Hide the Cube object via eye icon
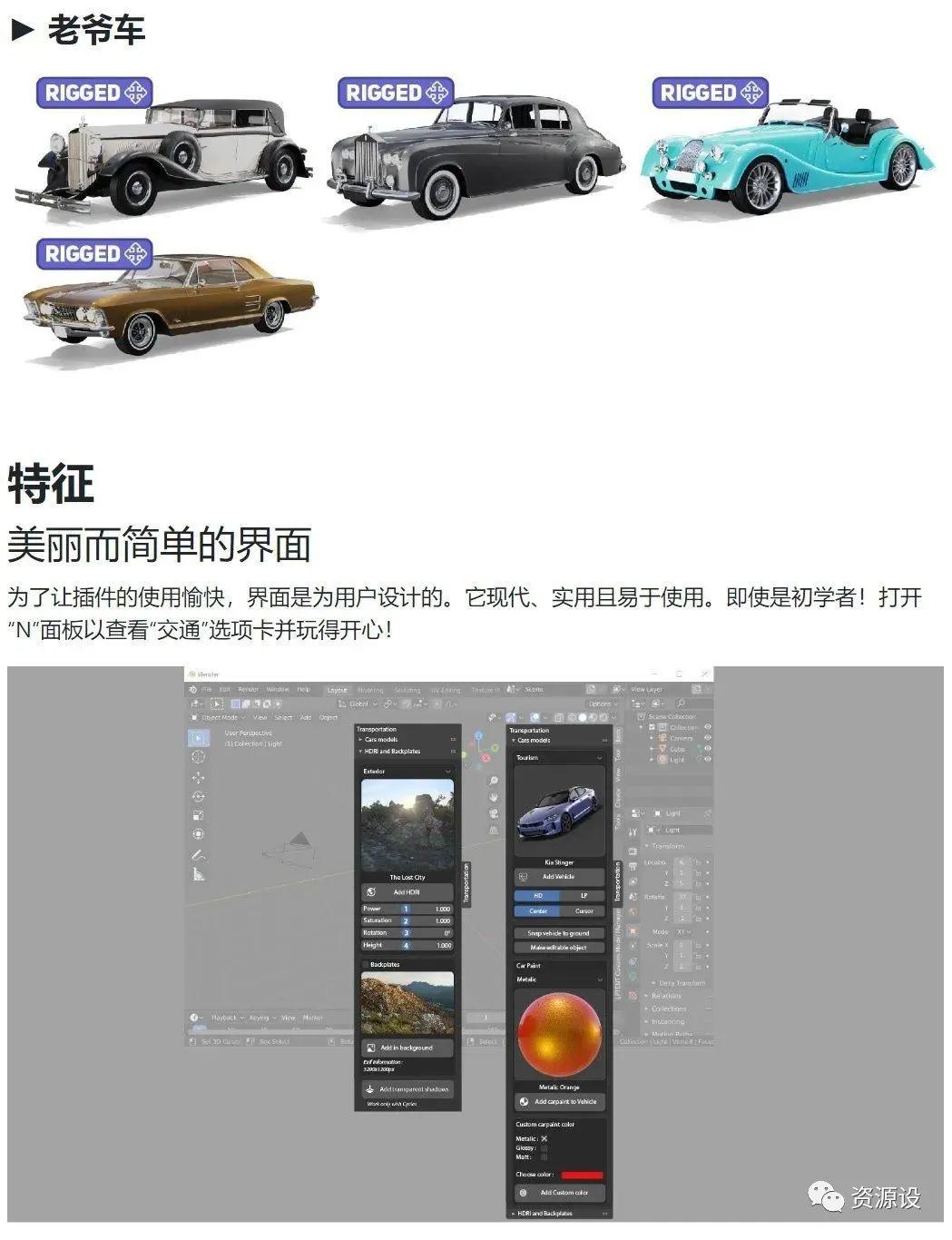 click(708, 749)
